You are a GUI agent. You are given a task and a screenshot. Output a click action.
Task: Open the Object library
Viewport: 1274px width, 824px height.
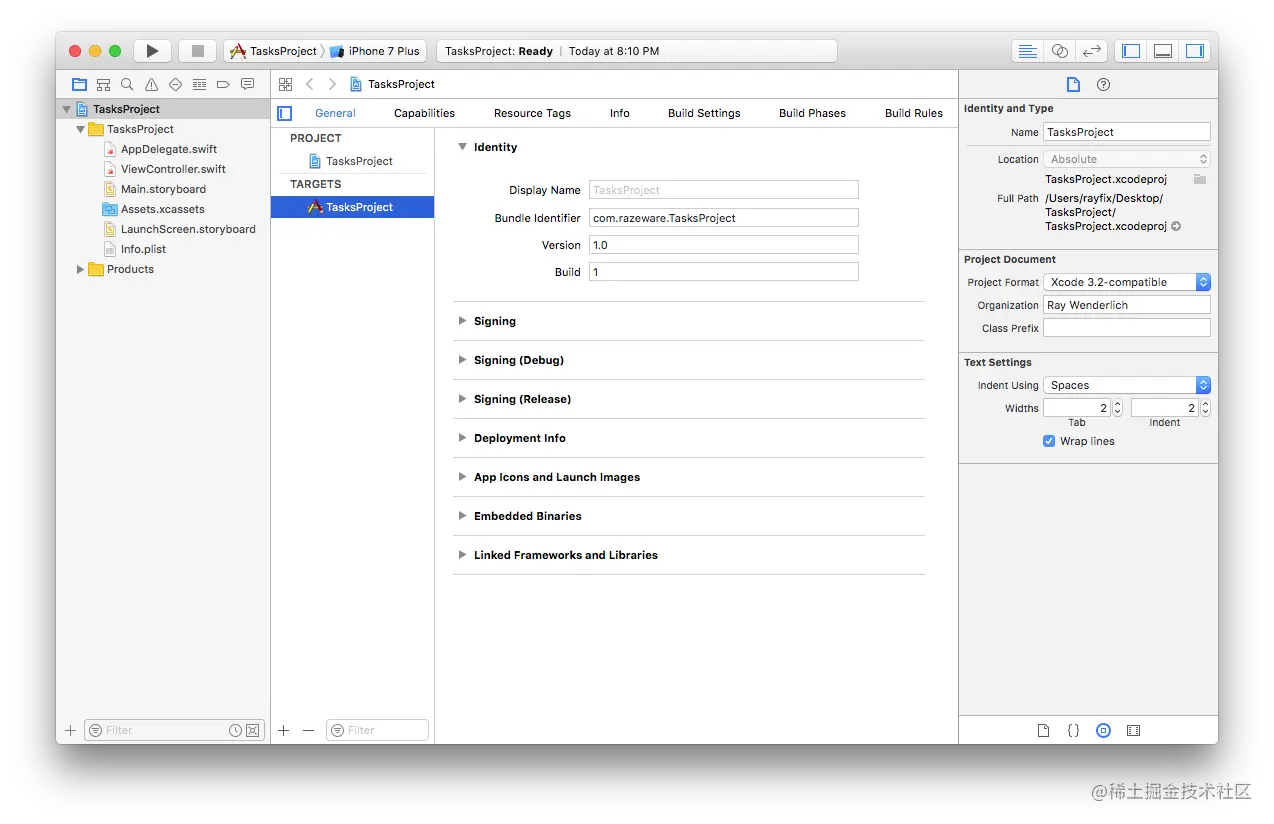click(x=1103, y=730)
